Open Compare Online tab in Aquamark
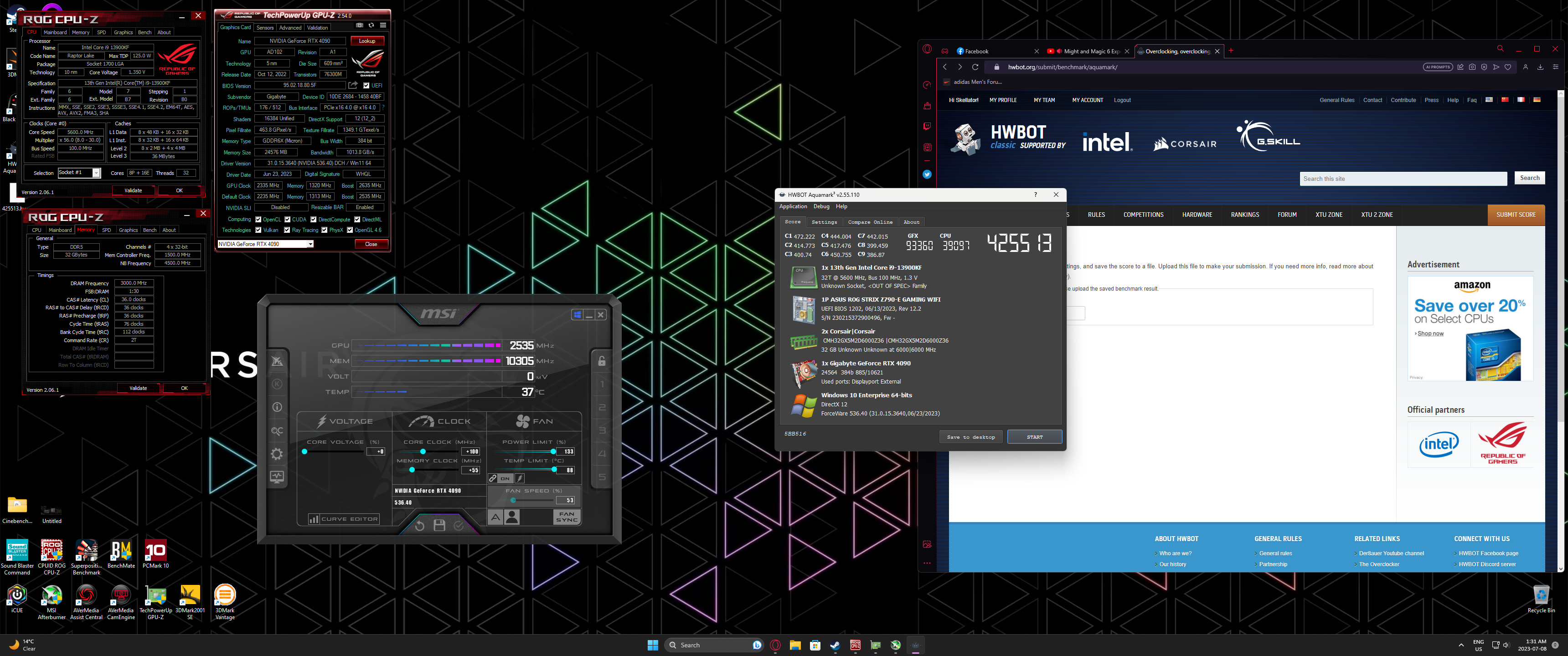 pos(870,222)
